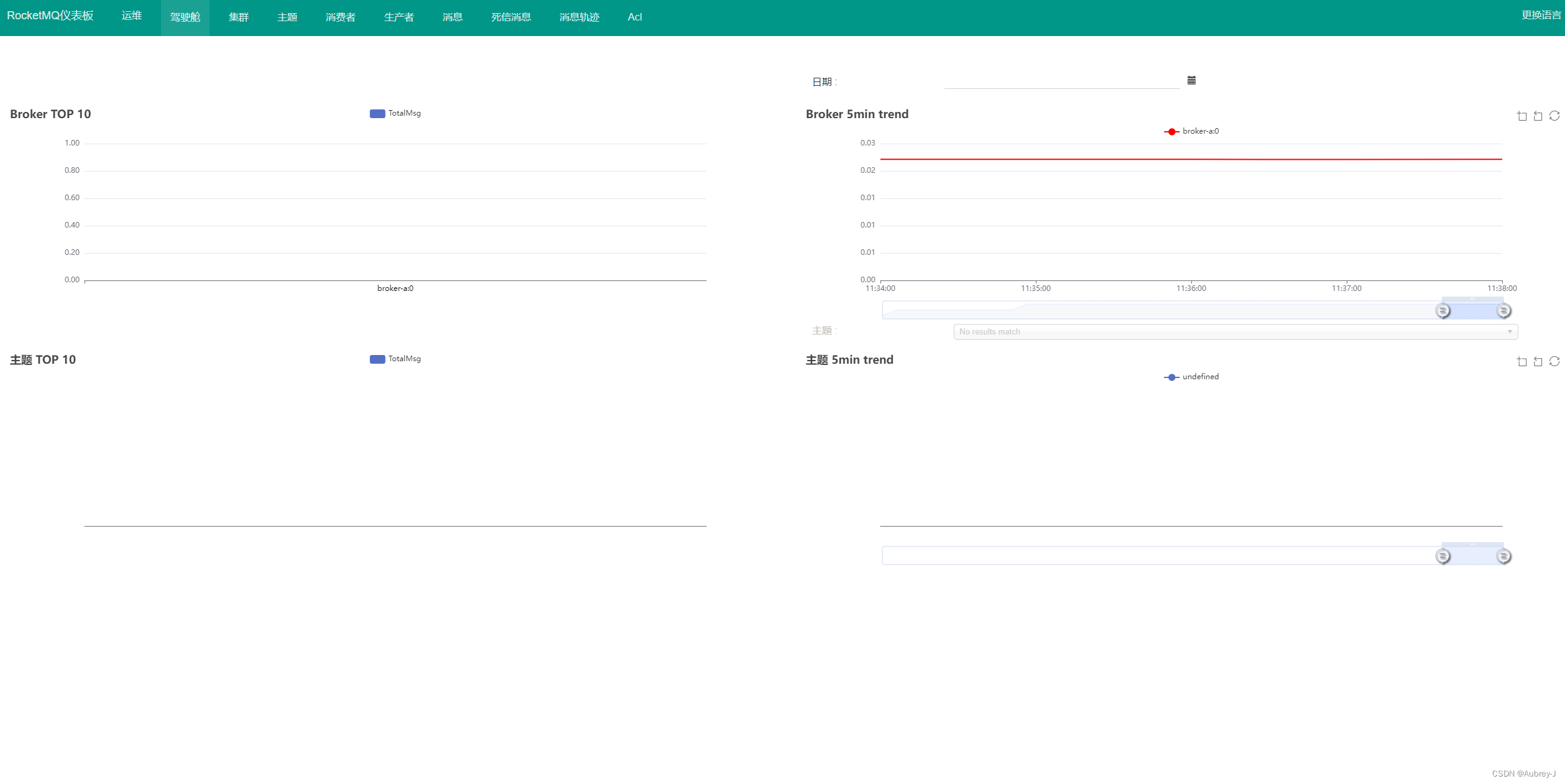This screenshot has height=784, width=1565.
Task: Switch to the Acl tab
Action: point(634,17)
